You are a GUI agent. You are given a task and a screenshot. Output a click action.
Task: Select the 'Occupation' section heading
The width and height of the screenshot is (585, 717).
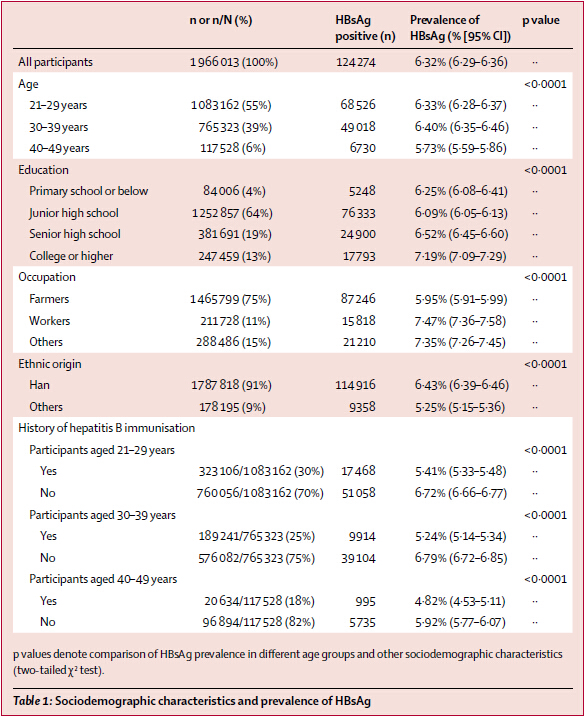47,277
